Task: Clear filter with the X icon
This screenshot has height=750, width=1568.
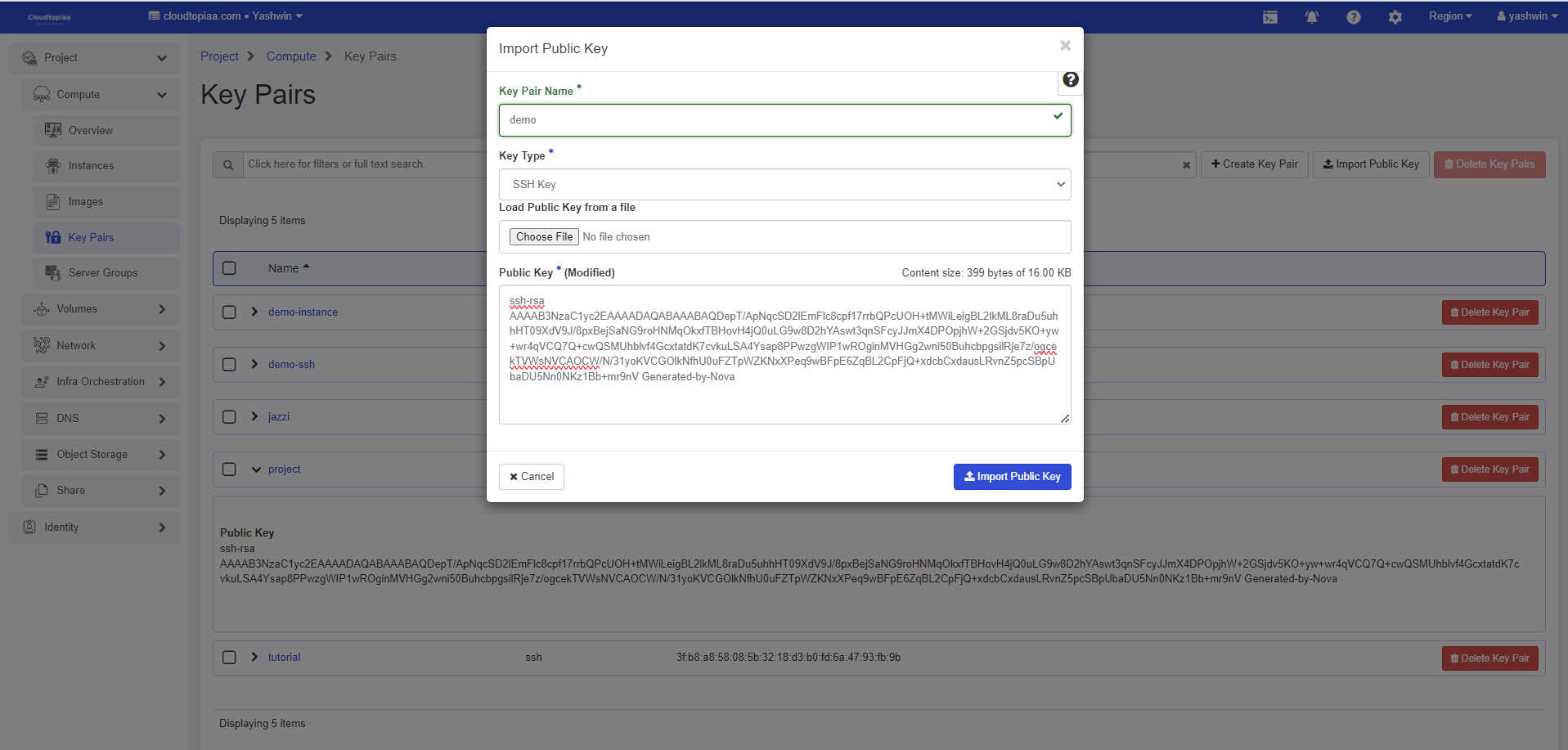Action: click(1186, 165)
